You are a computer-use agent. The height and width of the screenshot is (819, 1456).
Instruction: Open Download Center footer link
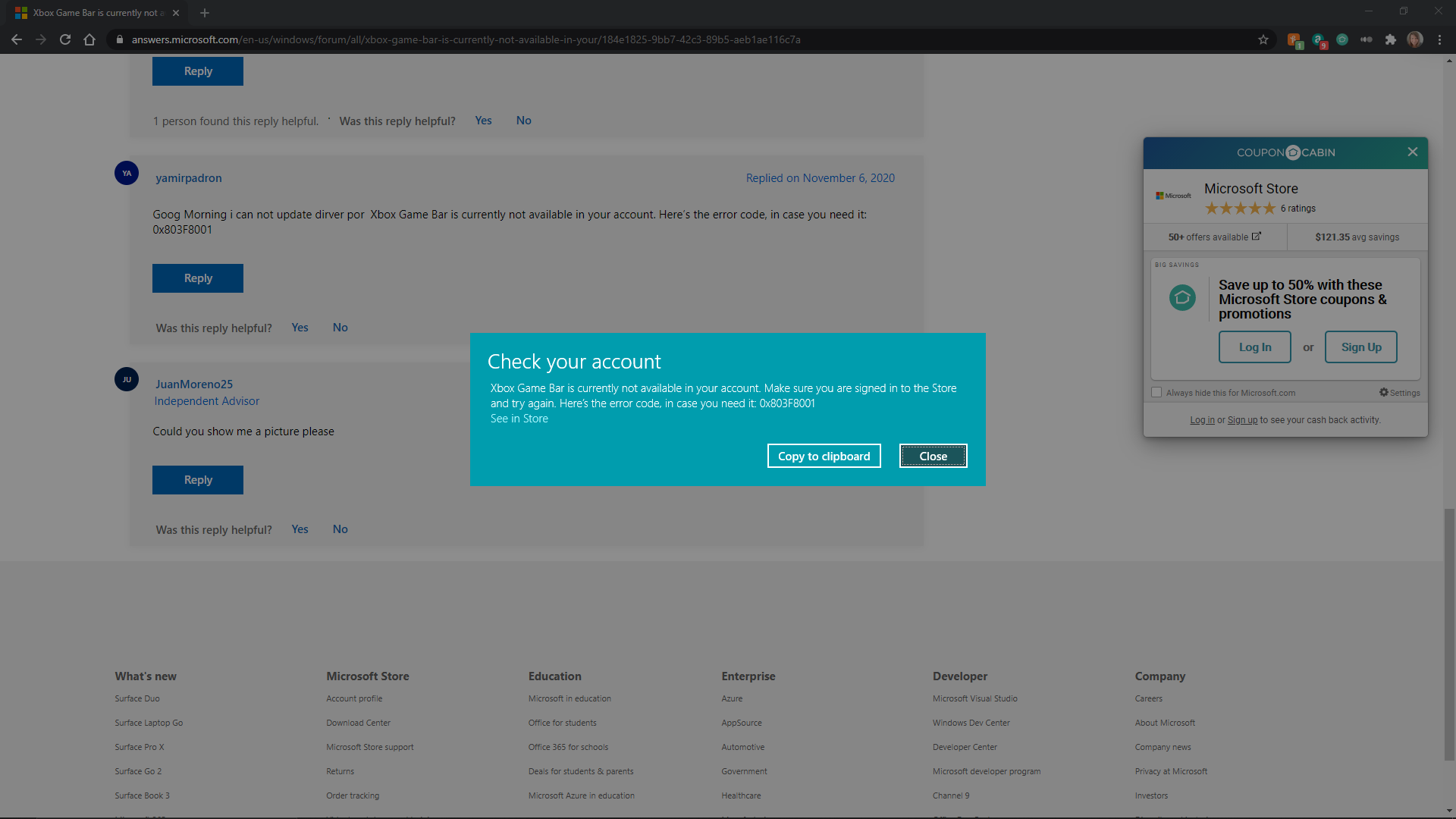coord(358,723)
